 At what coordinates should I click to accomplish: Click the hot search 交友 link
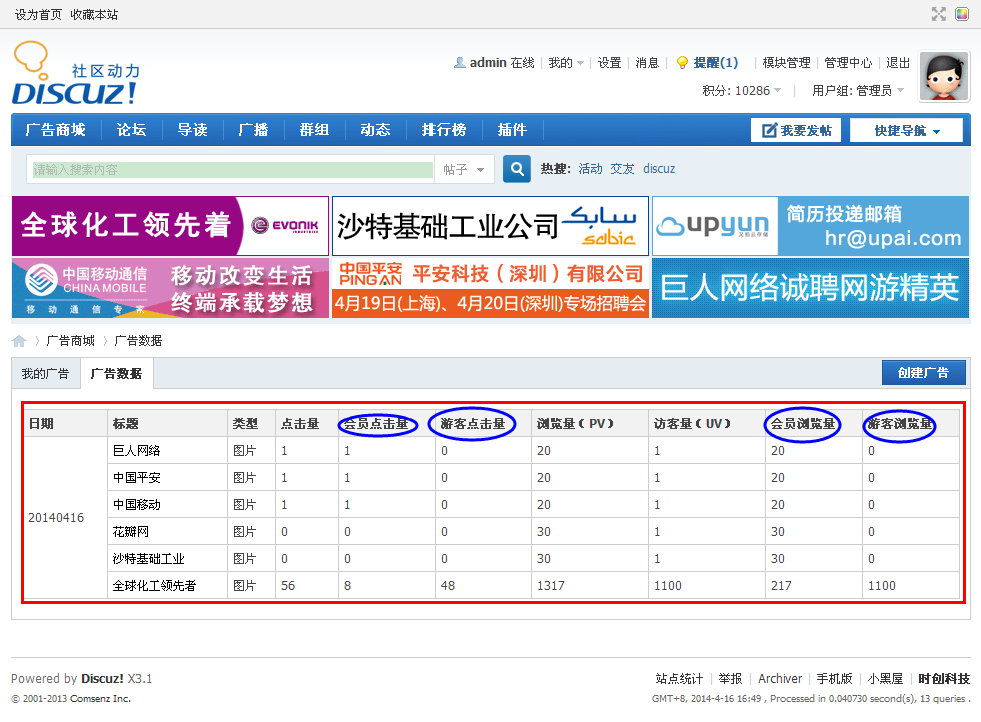point(623,169)
